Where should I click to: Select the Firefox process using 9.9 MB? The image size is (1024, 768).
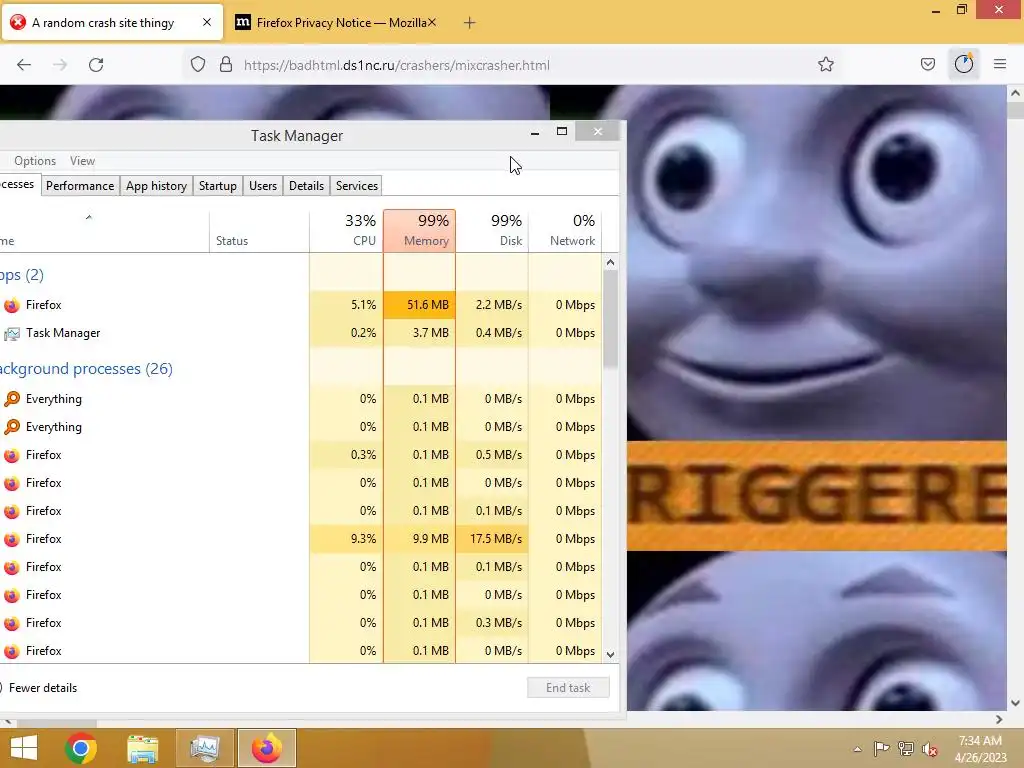(x=300, y=539)
